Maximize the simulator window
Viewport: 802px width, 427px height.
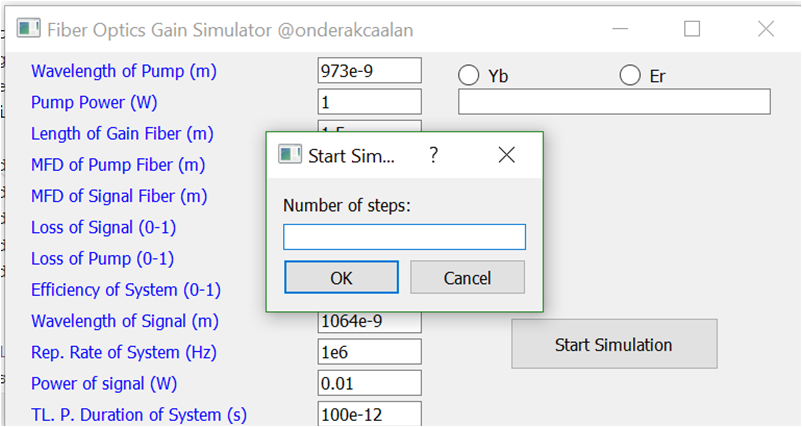692,29
